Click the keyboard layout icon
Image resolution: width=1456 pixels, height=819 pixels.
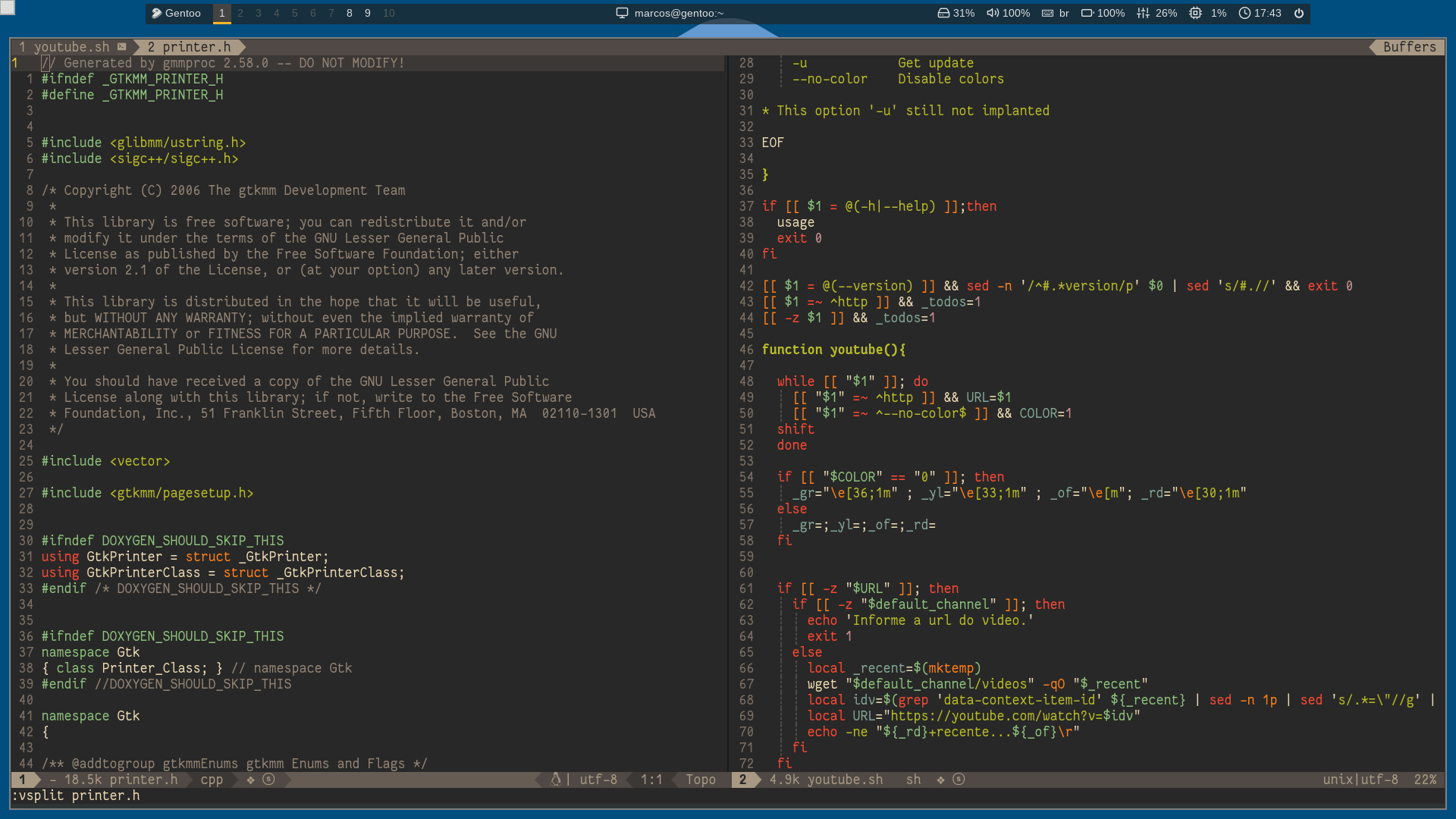(x=1047, y=13)
